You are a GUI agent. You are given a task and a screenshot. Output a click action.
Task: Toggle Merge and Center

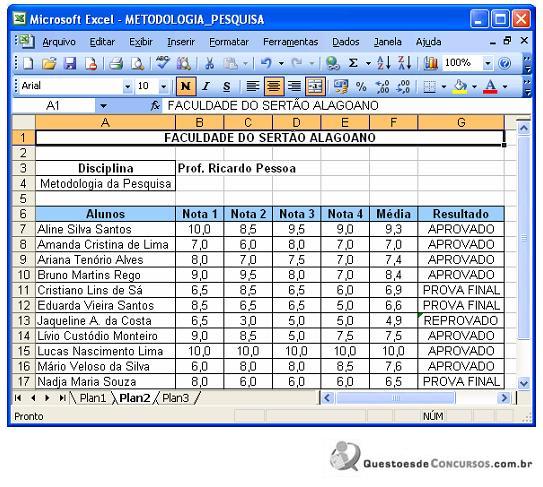315,86
